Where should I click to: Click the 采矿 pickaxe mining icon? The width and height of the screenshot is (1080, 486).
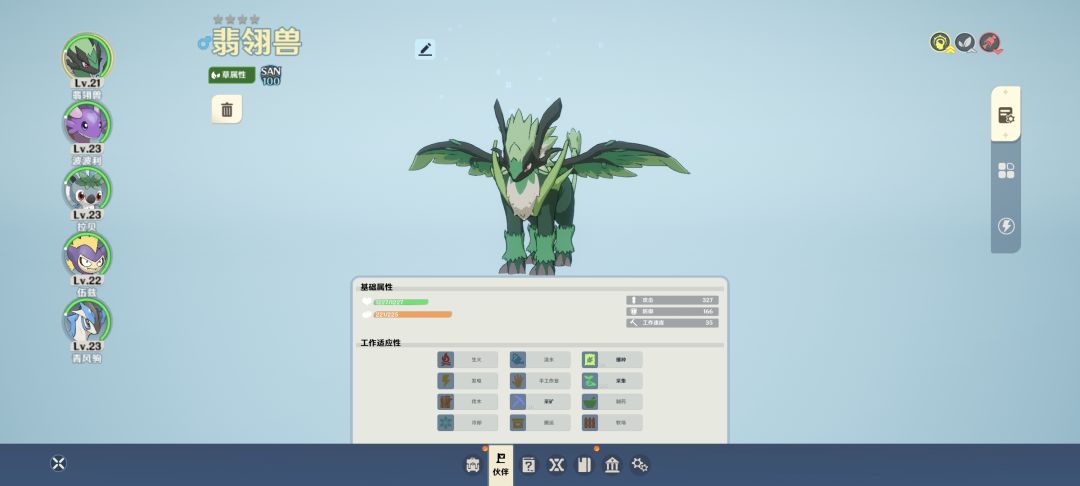click(518, 401)
